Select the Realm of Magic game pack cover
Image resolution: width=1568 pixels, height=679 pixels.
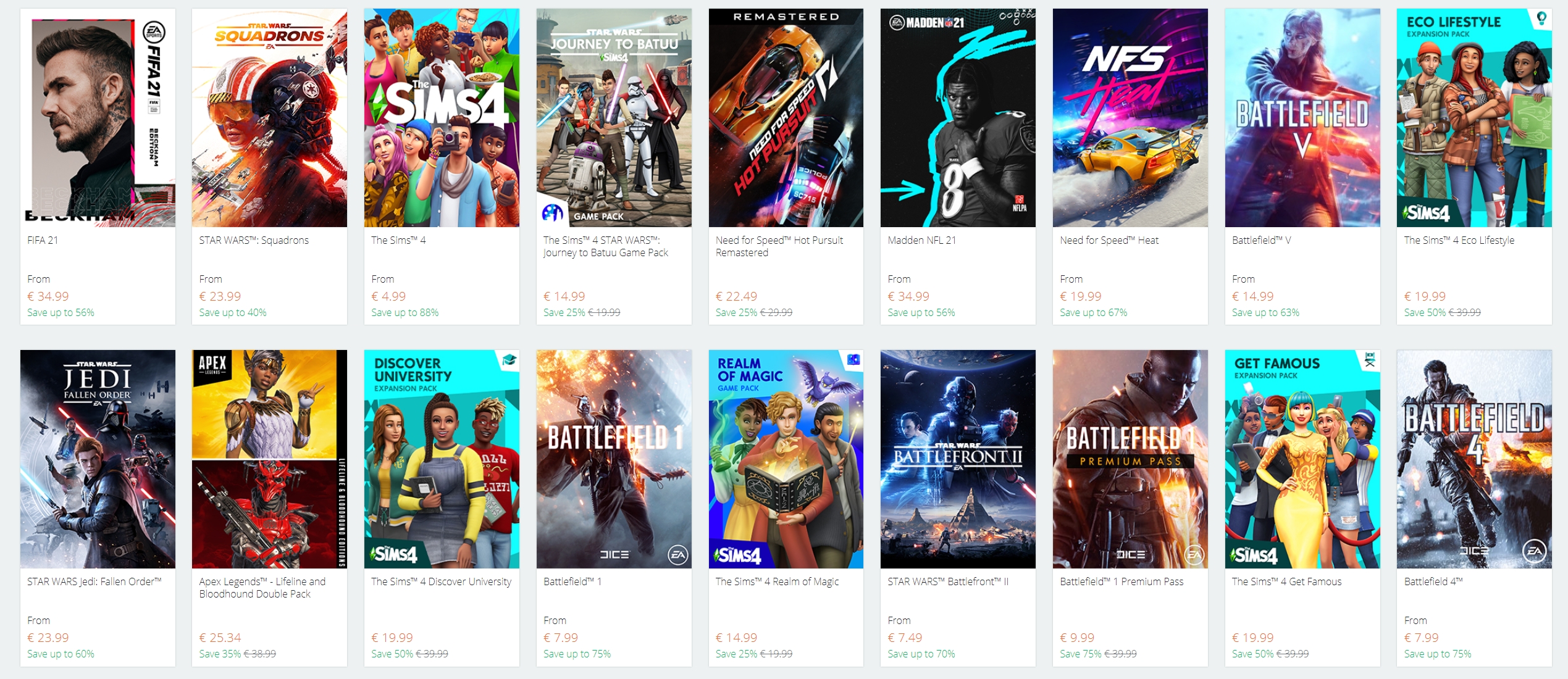[x=786, y=459]
